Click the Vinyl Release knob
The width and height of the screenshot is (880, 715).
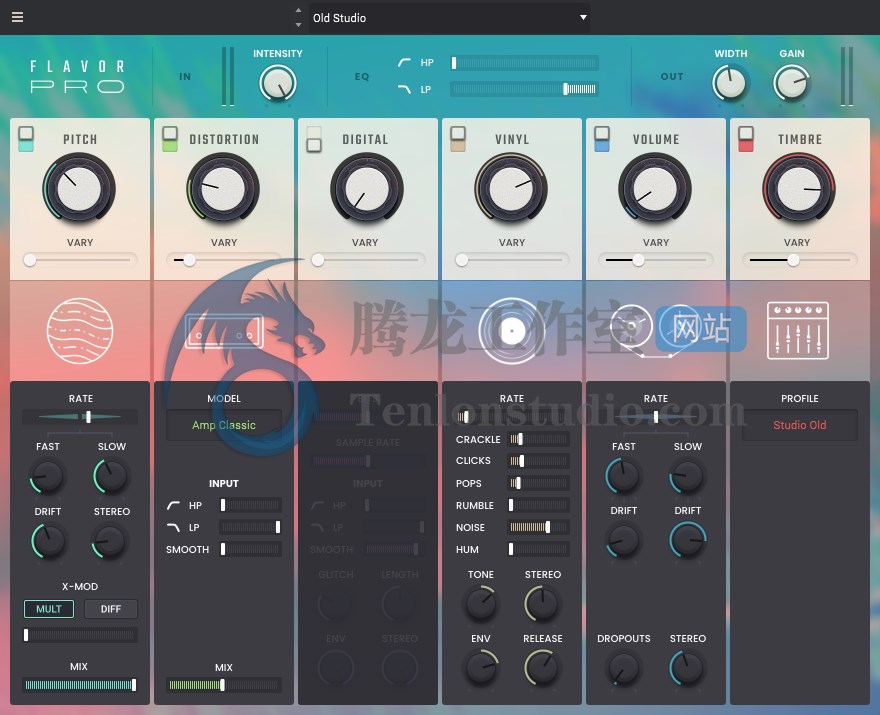[x=542, y=668]
